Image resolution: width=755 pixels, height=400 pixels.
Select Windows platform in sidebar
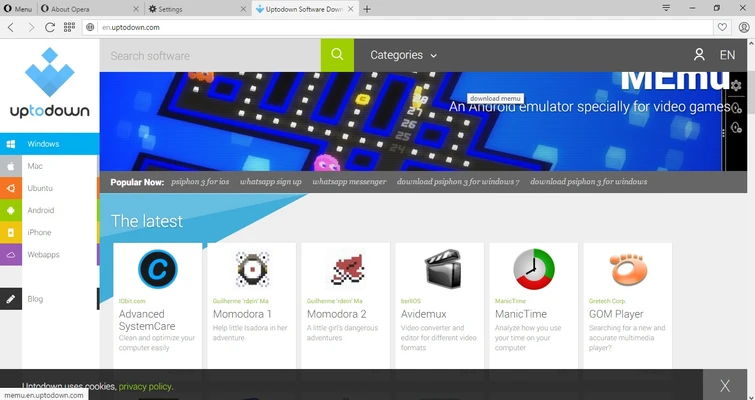pos(50,144)
